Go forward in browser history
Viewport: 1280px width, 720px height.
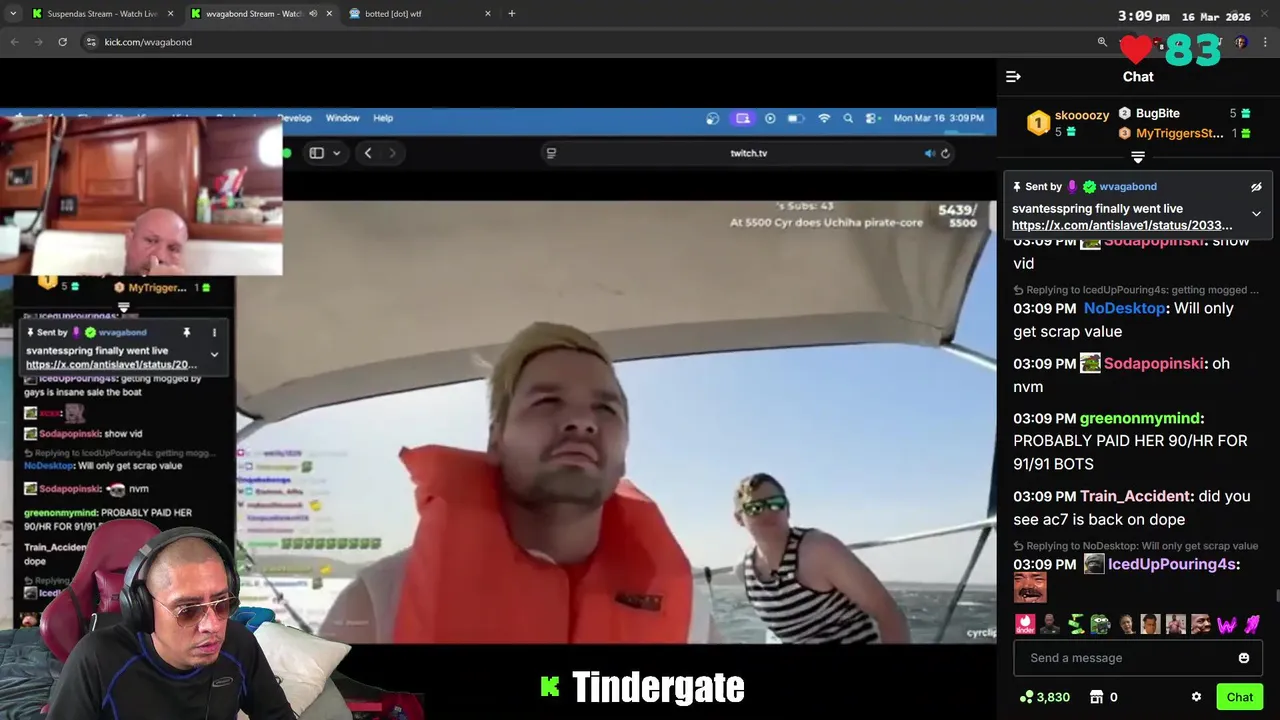point(38,42)
